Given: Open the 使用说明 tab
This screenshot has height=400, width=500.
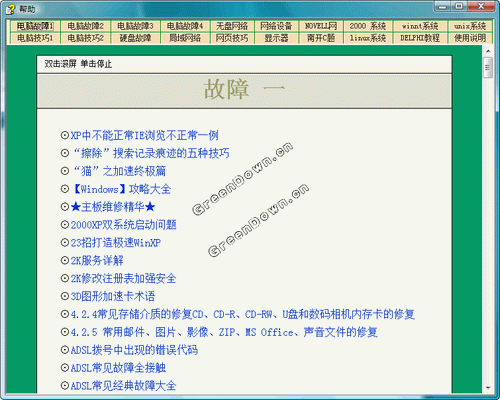Looking at the screenshot, I should coord(470,38).
